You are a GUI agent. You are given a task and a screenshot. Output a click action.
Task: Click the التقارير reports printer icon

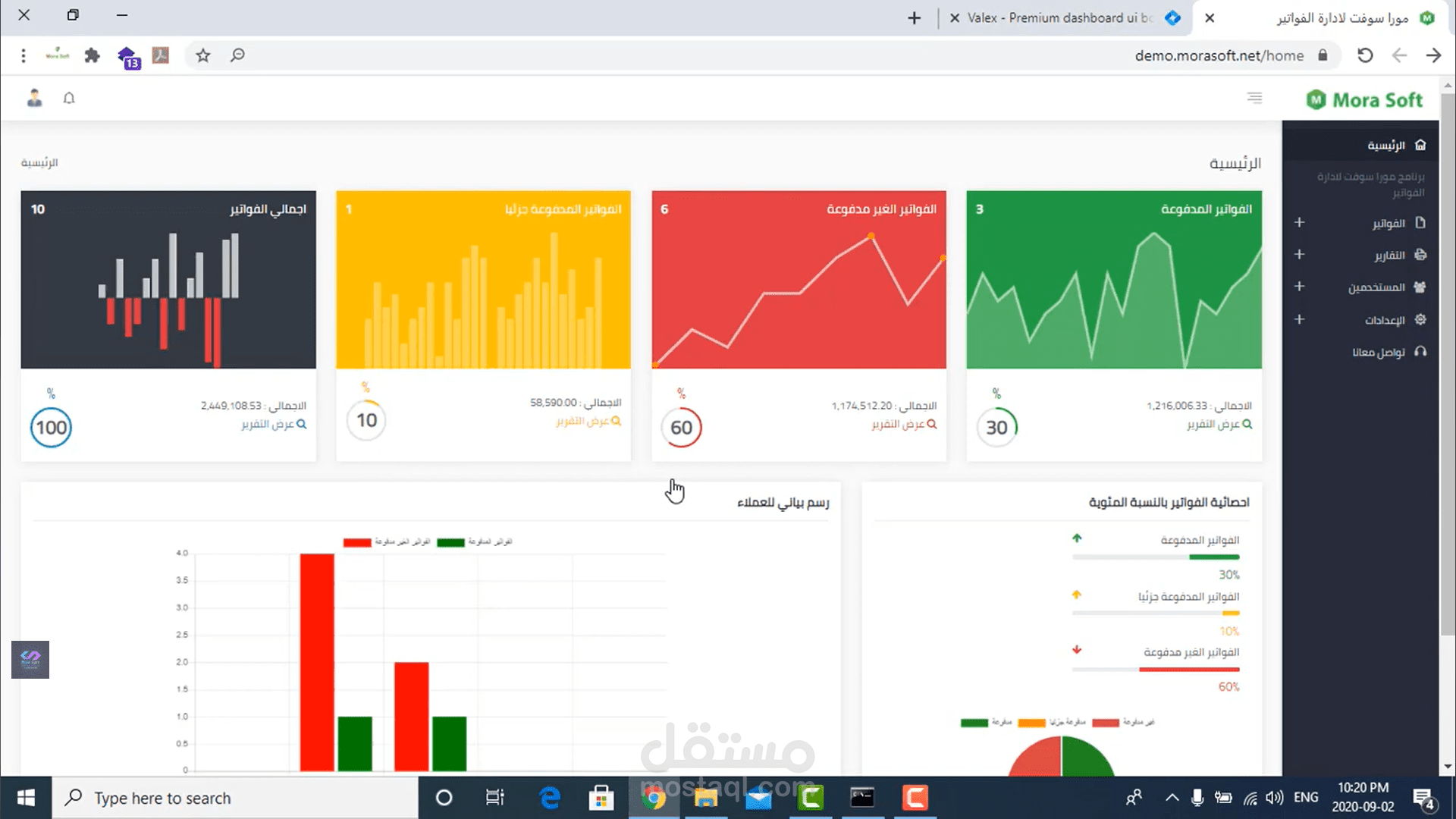1421,255
